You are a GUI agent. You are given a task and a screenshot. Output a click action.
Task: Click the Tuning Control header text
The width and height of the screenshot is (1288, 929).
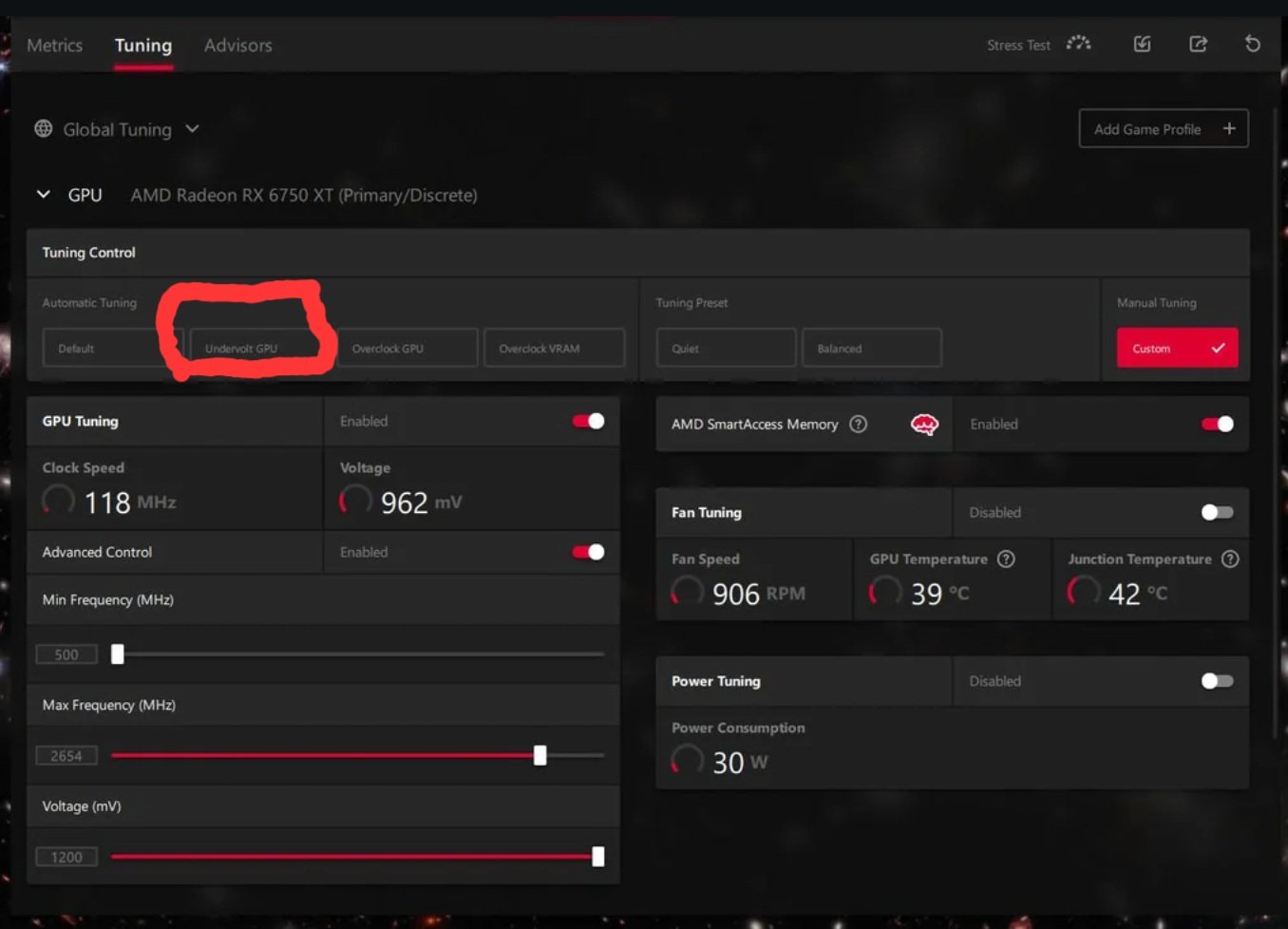[x=88, y=252]
